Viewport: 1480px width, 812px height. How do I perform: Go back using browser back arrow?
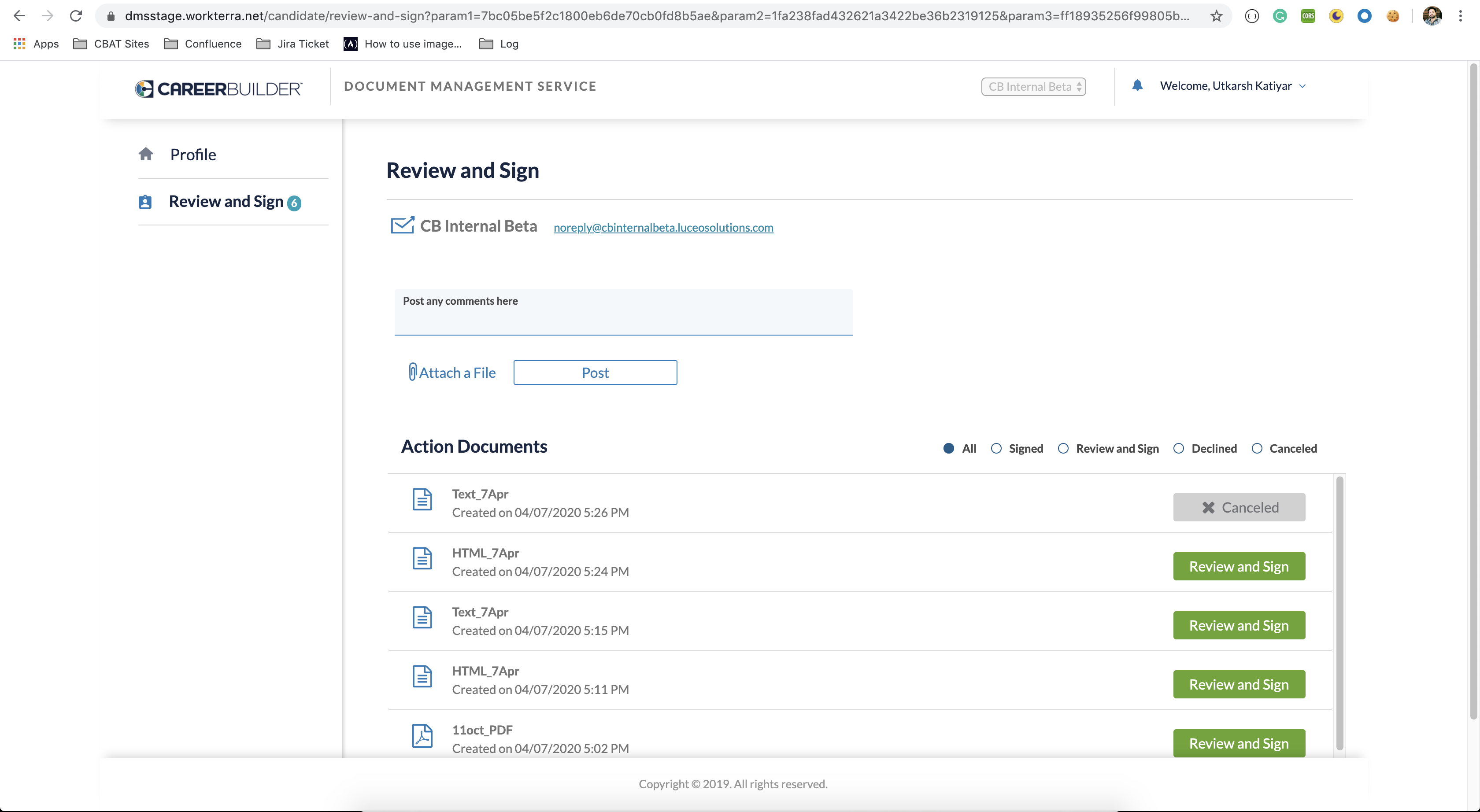pos(19,16)
